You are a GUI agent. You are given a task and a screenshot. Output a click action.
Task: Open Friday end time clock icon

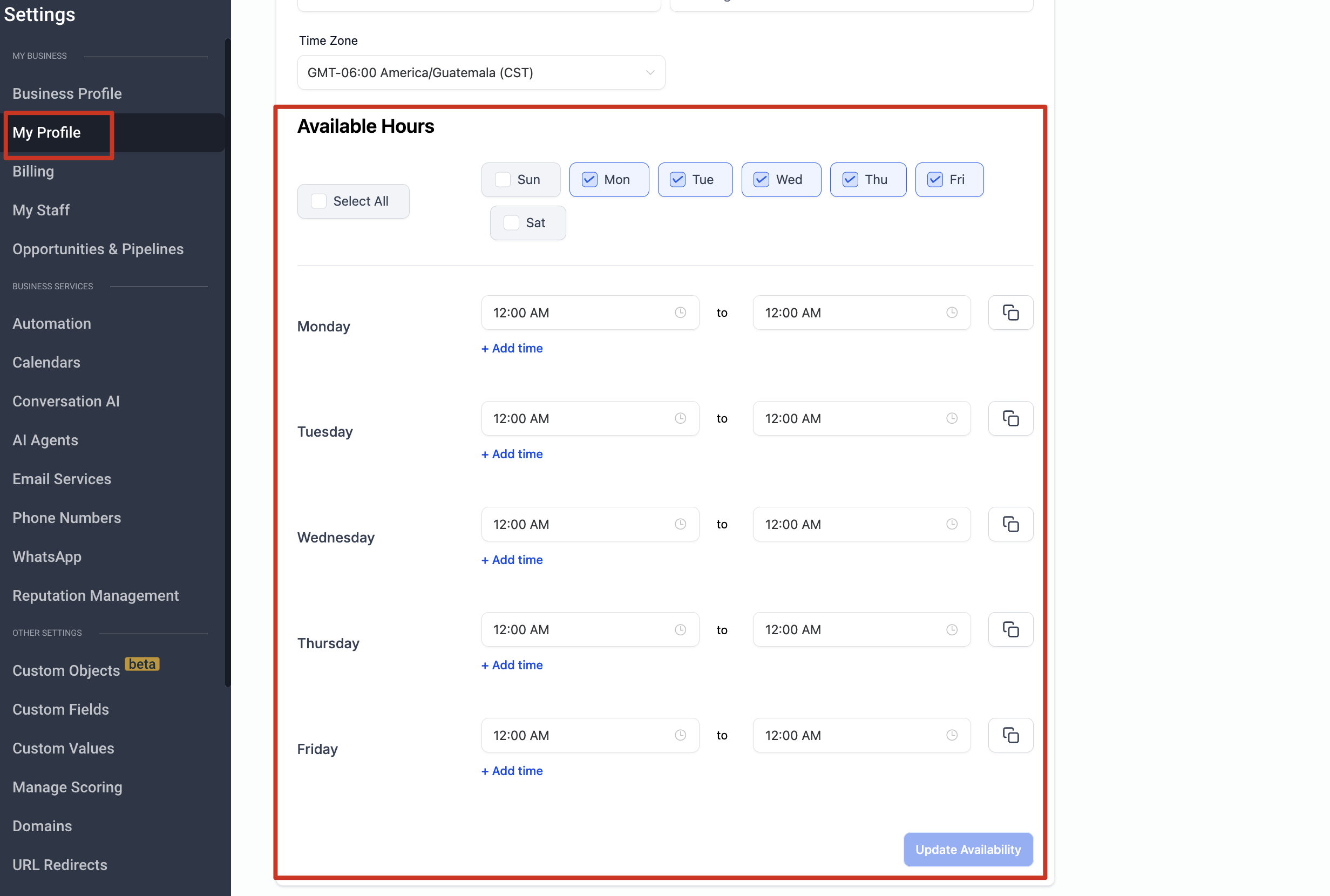pyautogui.click(x=951, y=735)
